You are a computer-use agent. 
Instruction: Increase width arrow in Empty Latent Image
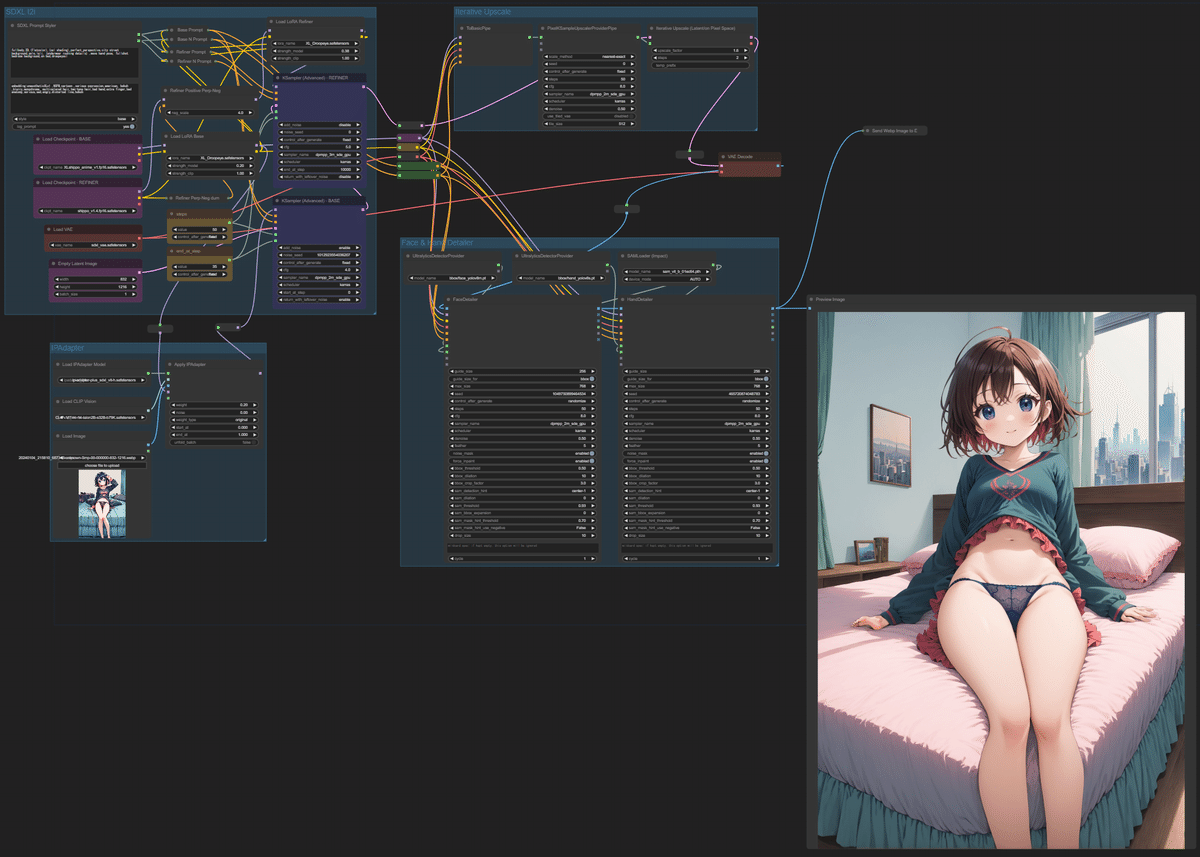134,279
